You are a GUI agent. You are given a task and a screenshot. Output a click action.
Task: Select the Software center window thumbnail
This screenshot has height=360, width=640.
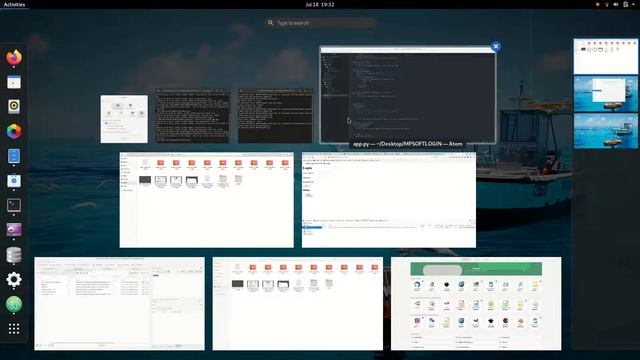coord(476,303)
